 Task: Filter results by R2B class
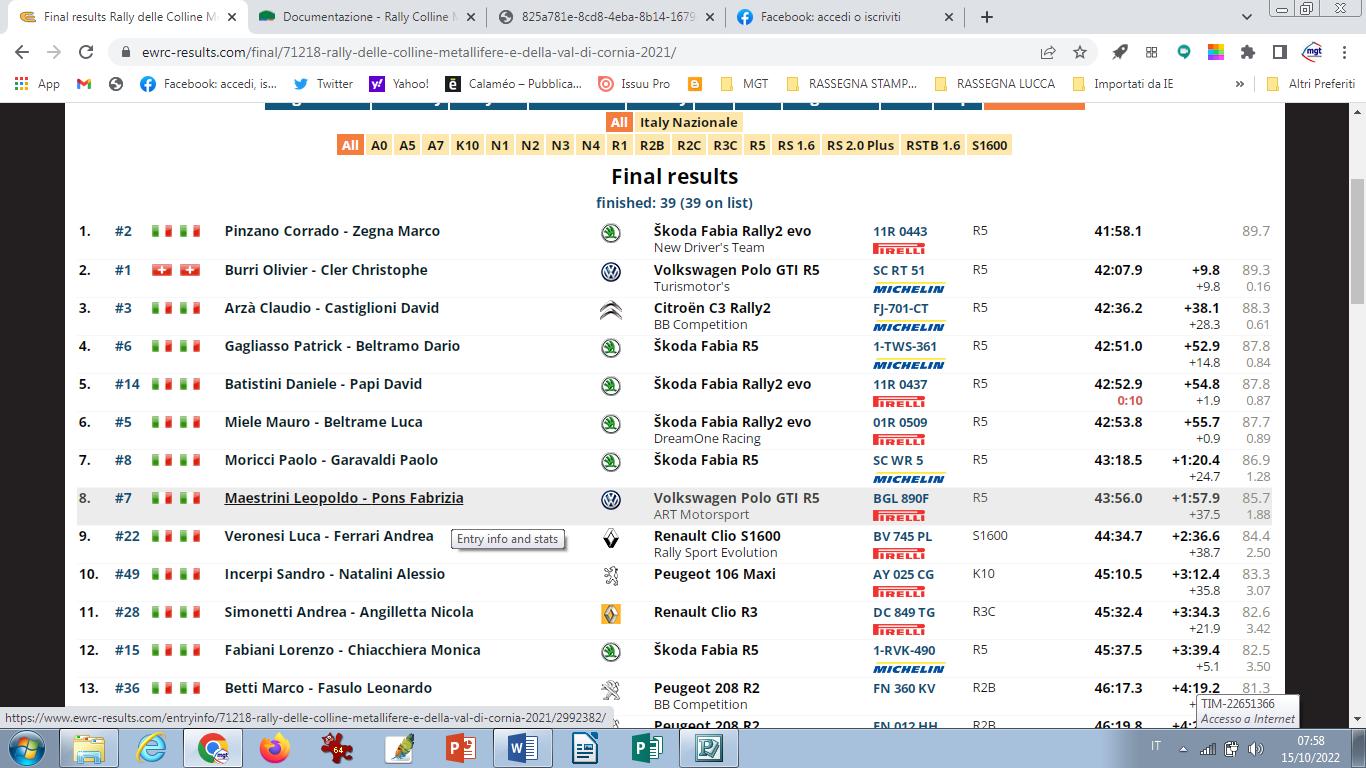tap(652, 145)
